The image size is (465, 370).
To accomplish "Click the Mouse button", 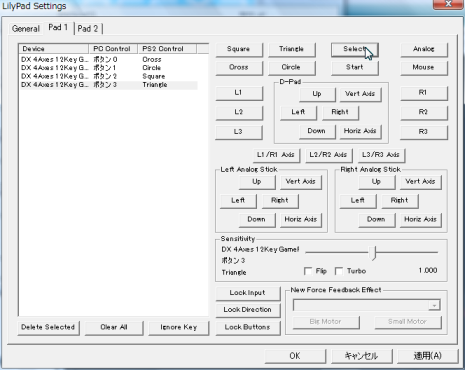I will [x=424, y=67].
